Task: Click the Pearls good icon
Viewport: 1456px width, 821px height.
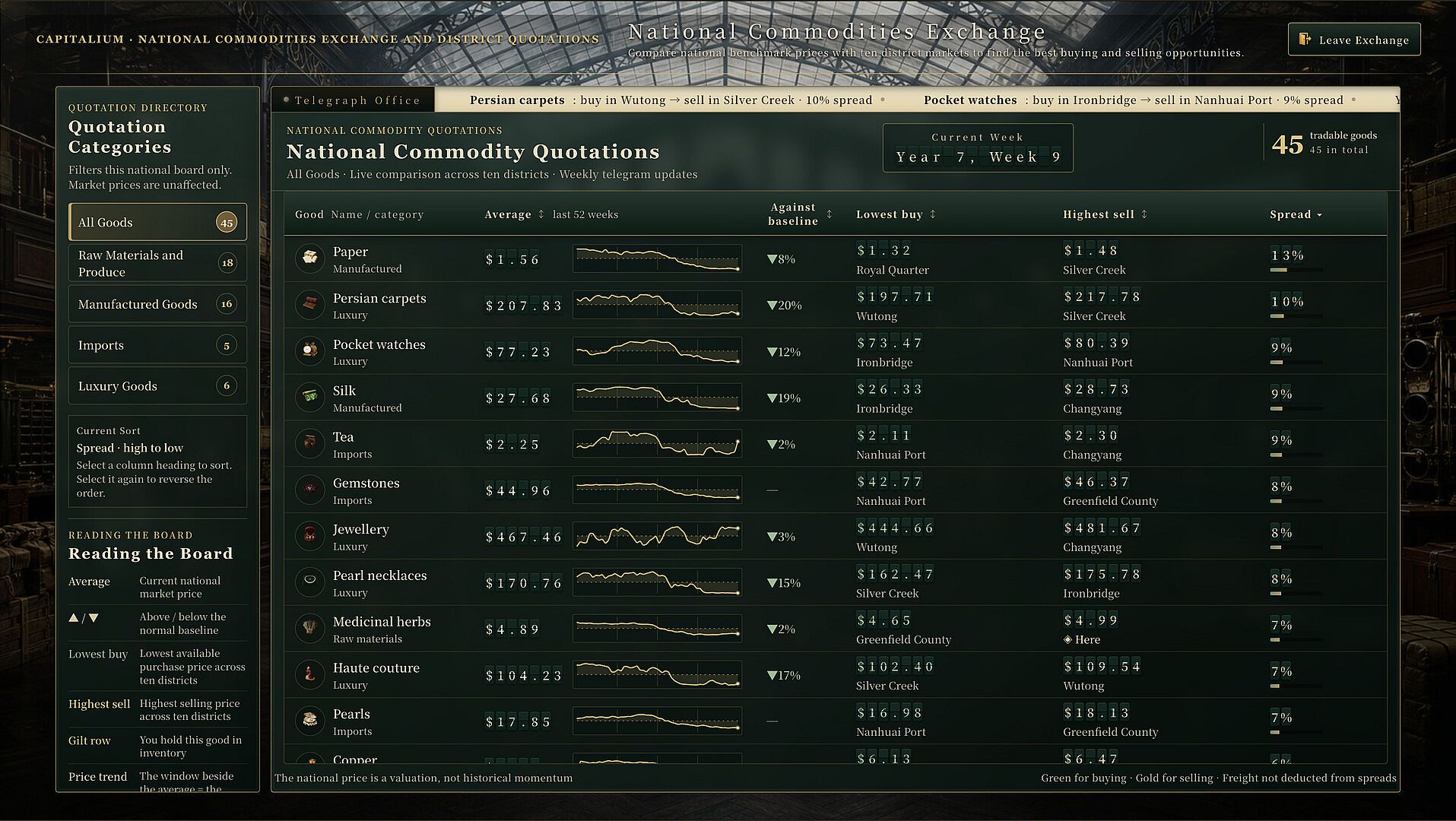Action: pos(309,721)
